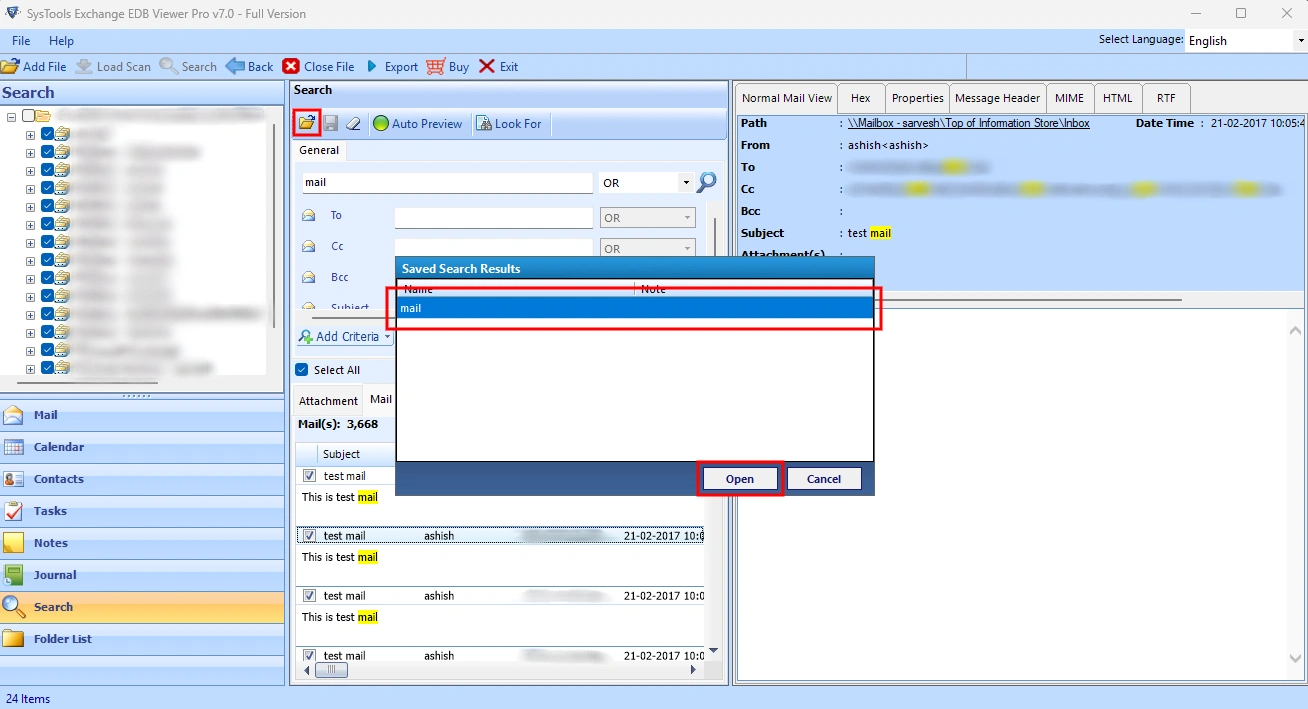Click the Export toolbar button
The image size is (1308, 709).
click(x=391, y=66)
